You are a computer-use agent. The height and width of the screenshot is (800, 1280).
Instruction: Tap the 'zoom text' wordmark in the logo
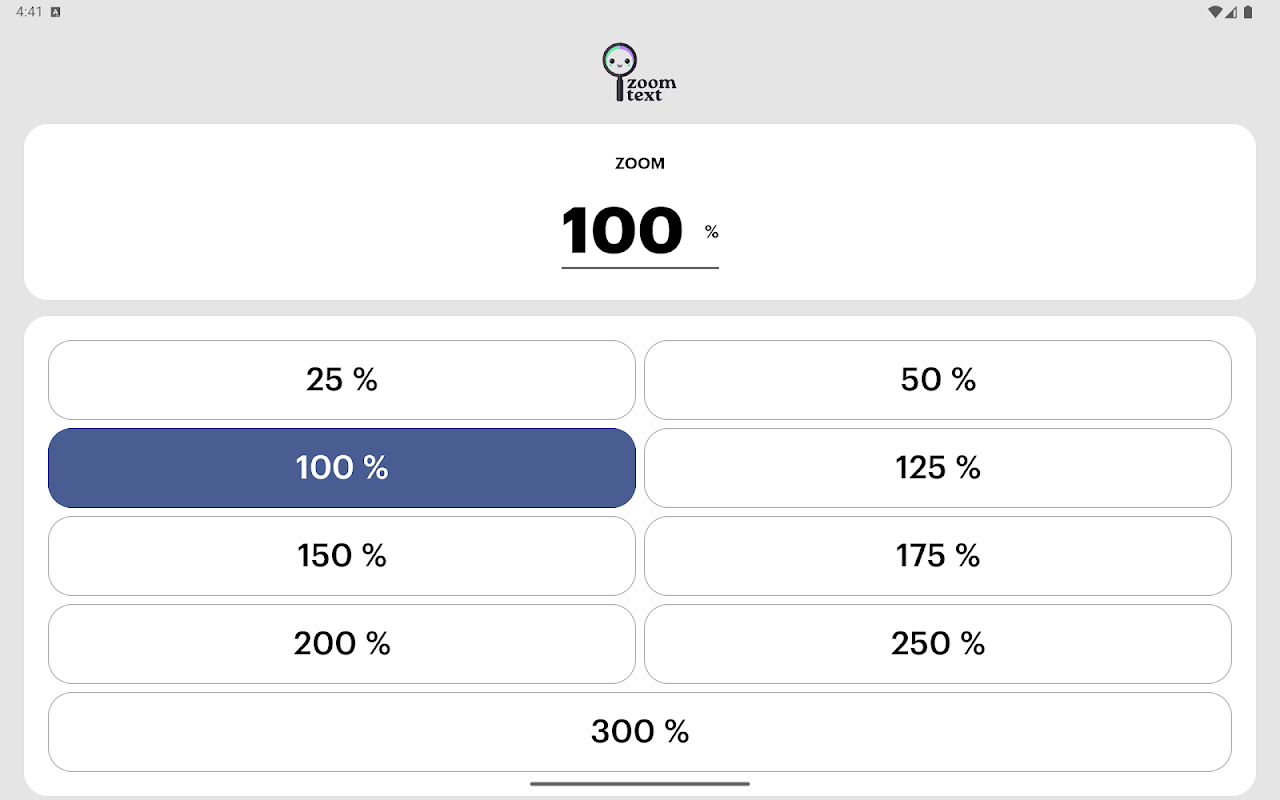pyautogui.click(x=650, y=89)
